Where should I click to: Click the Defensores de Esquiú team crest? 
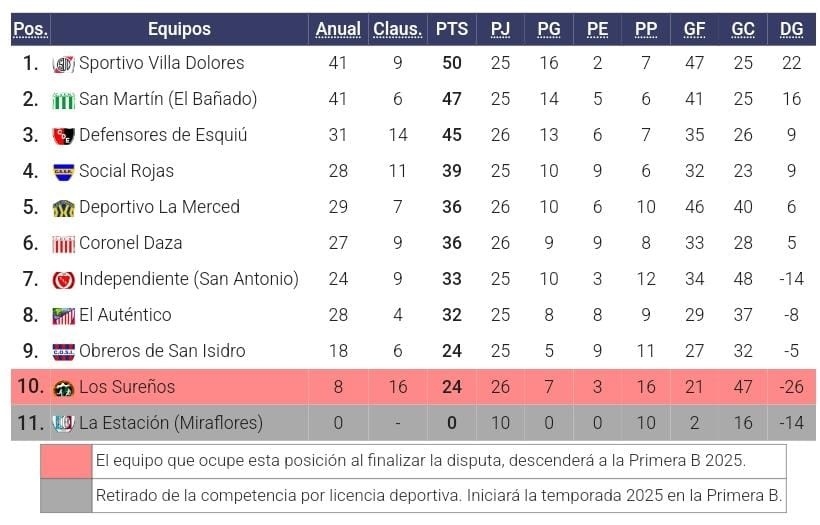click(64, 136)
